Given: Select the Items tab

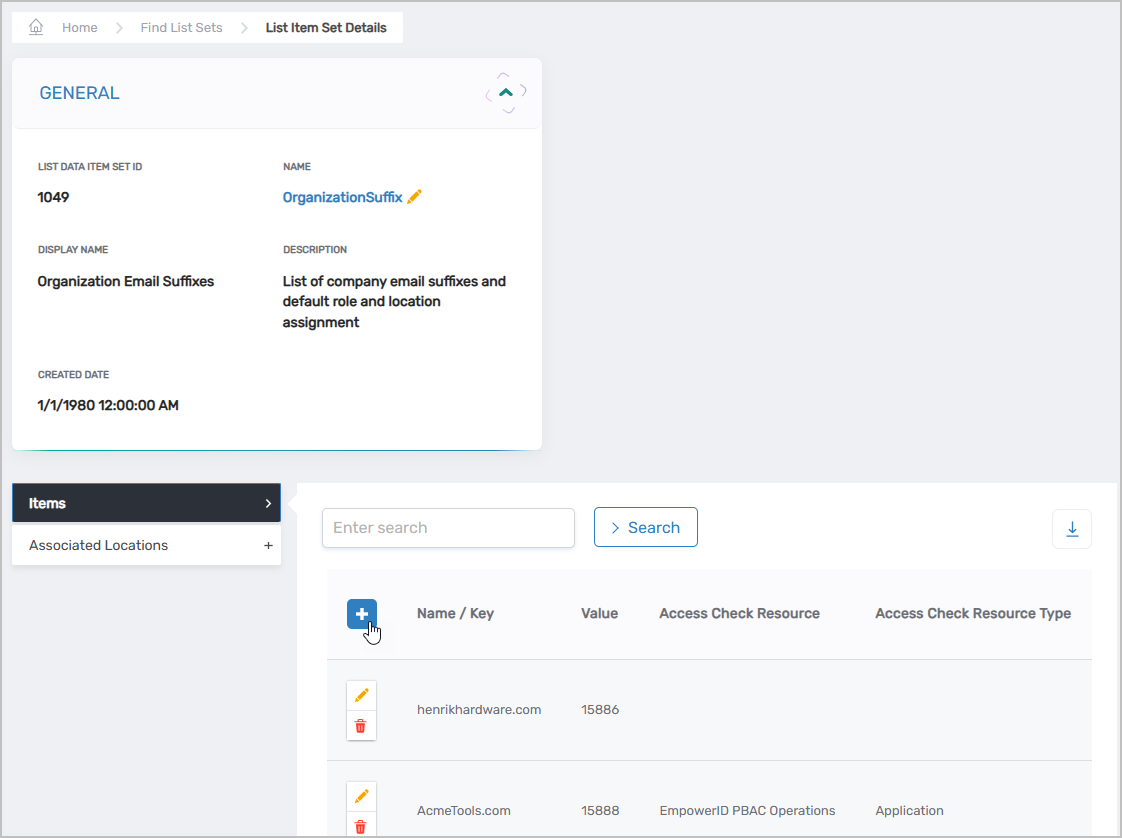Looking at the screenshot, I should point(146,503).
